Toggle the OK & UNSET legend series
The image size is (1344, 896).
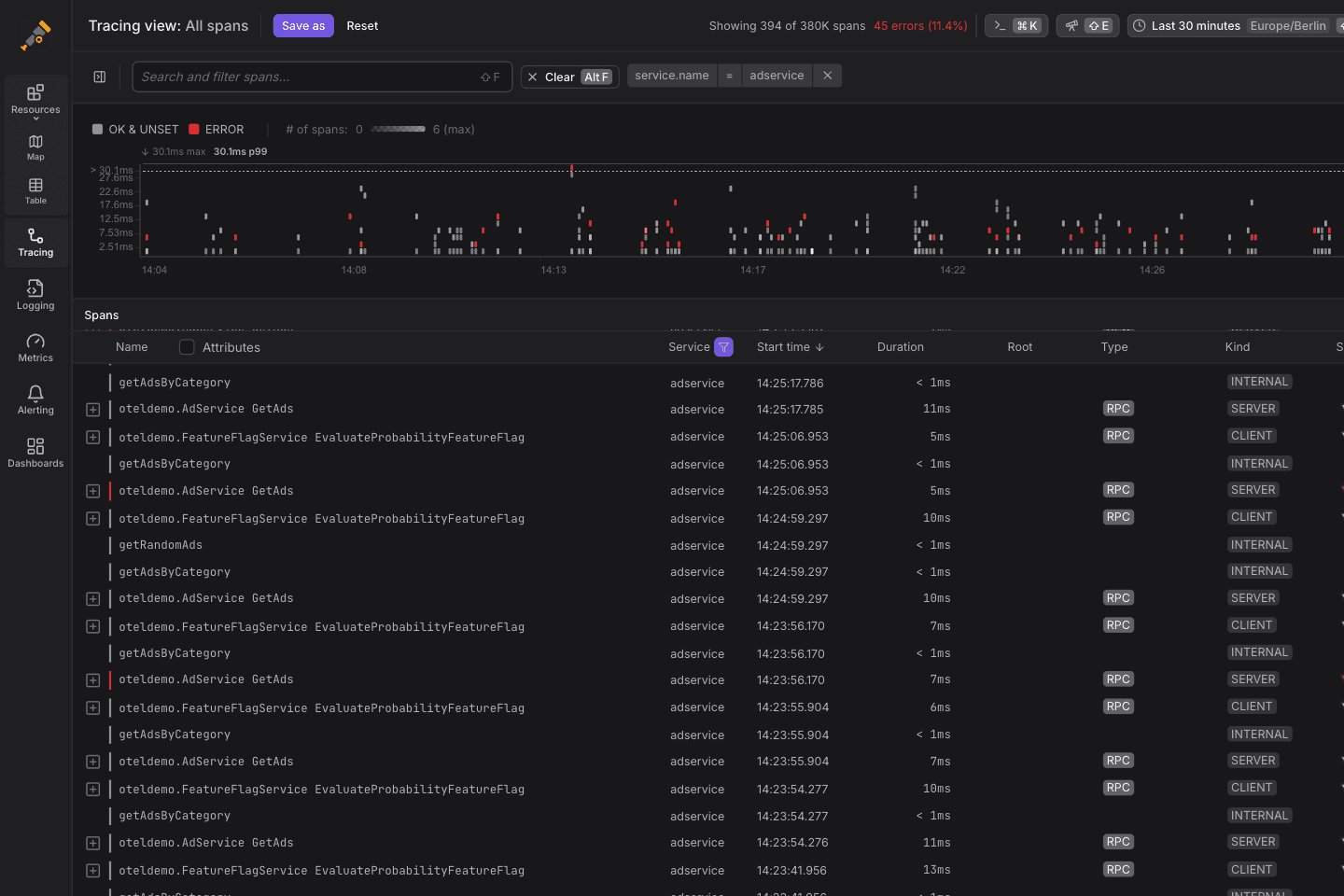135,130
